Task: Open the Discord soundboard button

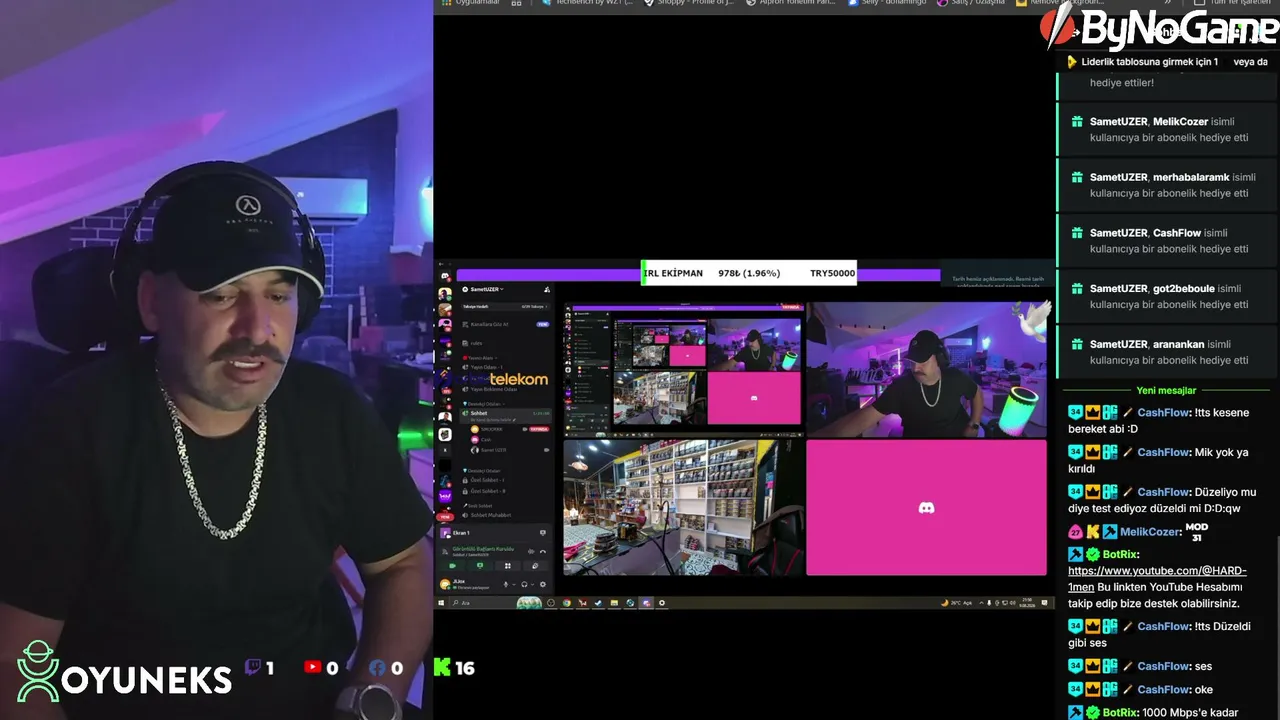Action: click(x=535, y=566)
